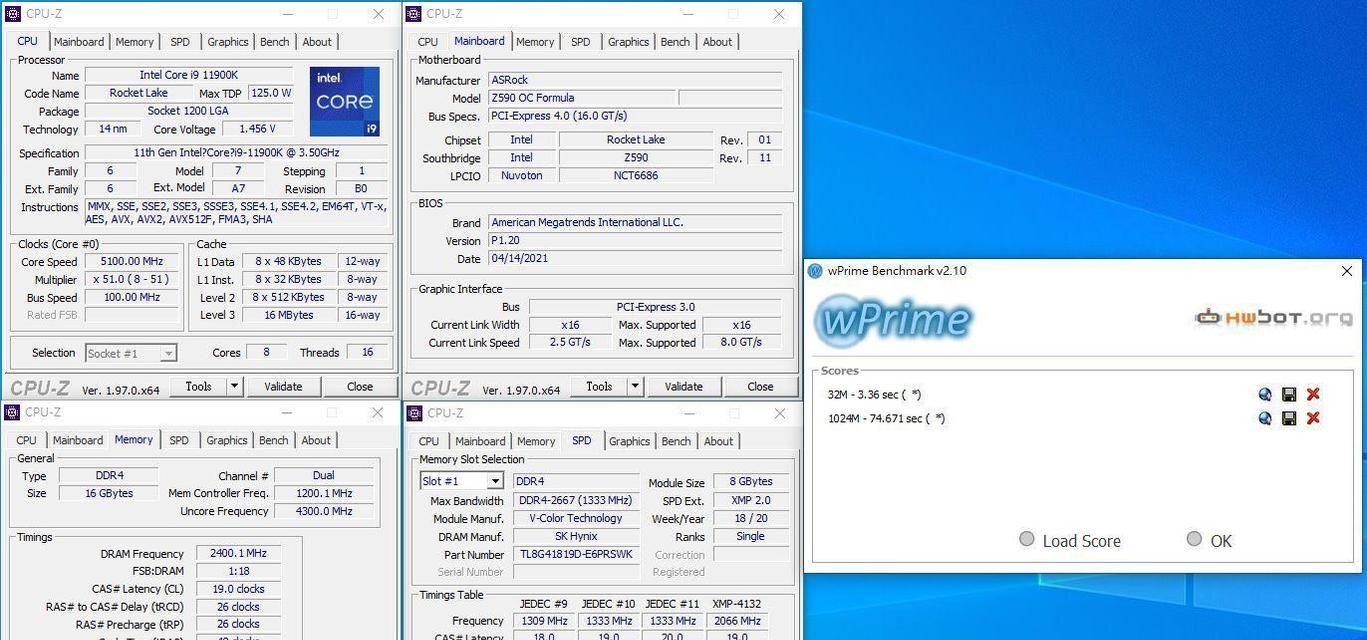The image size is (1367, 640).
Task: Delete the 32M score with red X
Action: click(1313, 394)
